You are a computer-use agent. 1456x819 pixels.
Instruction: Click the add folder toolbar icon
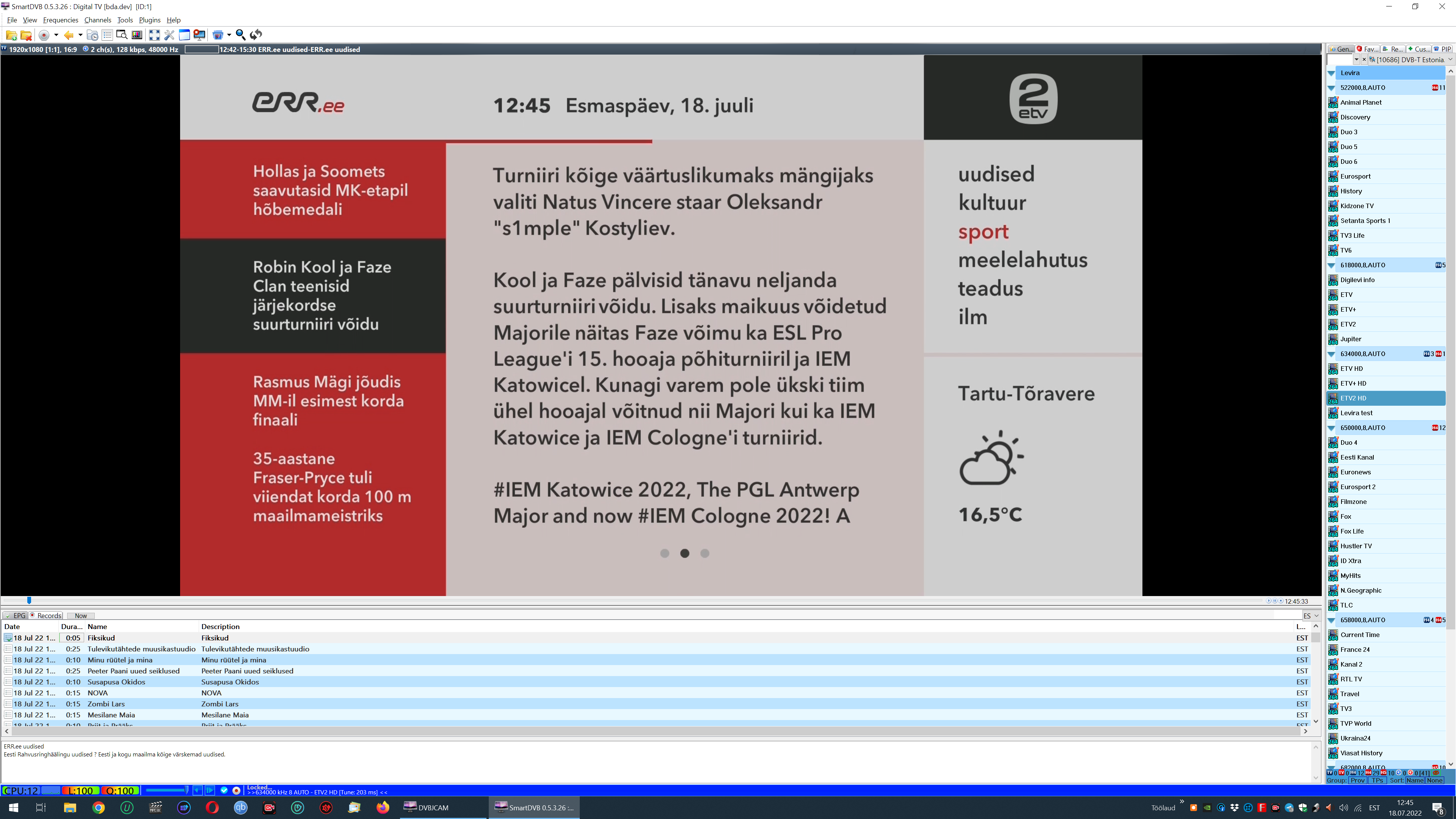11,35
